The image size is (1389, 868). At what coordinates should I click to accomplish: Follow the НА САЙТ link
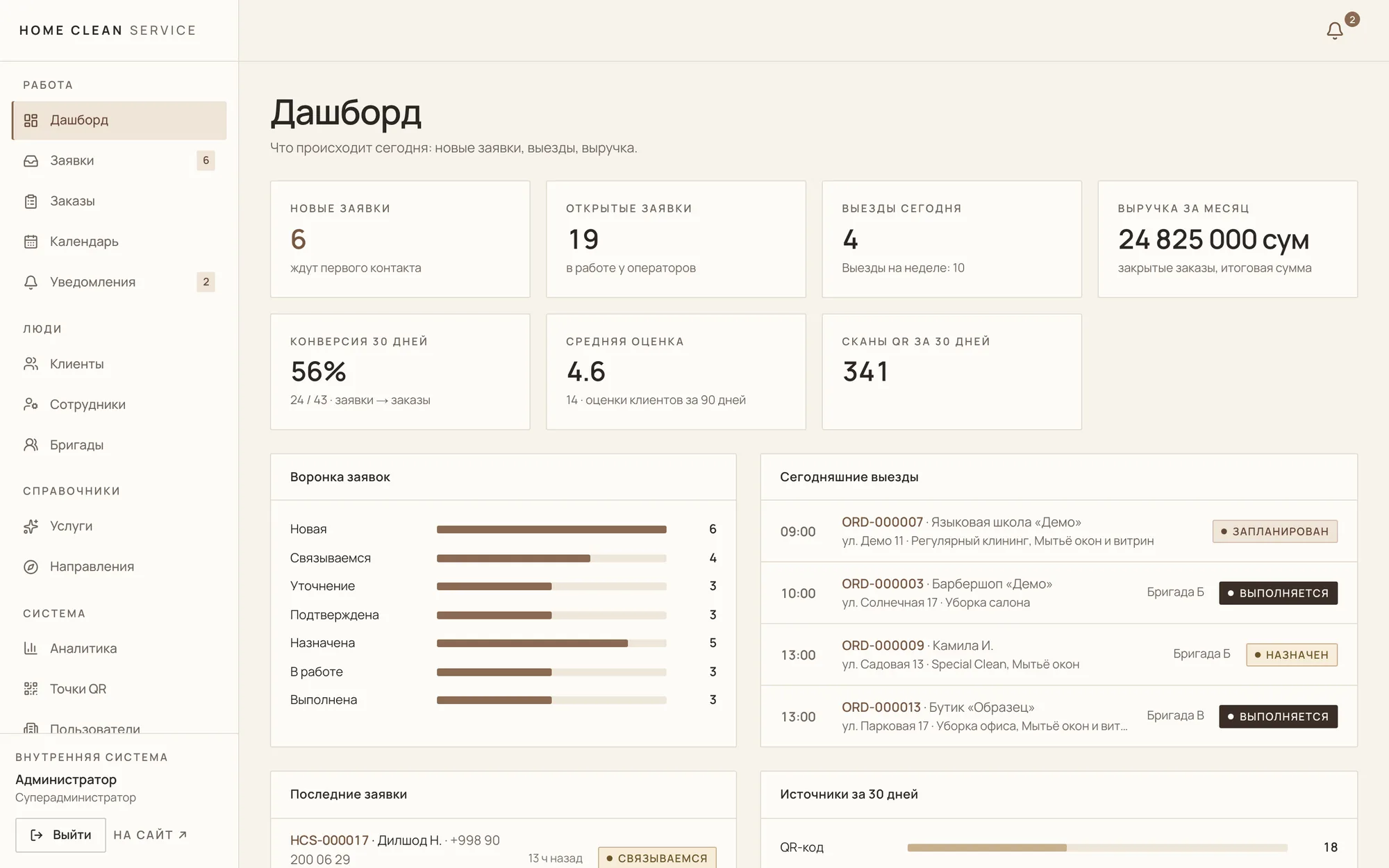click(x=150, y=835)
